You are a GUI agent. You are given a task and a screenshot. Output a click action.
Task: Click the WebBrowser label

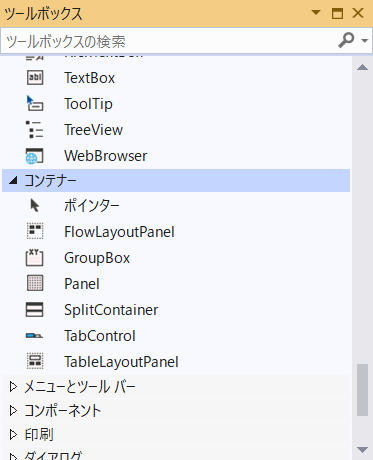[106, 156]
